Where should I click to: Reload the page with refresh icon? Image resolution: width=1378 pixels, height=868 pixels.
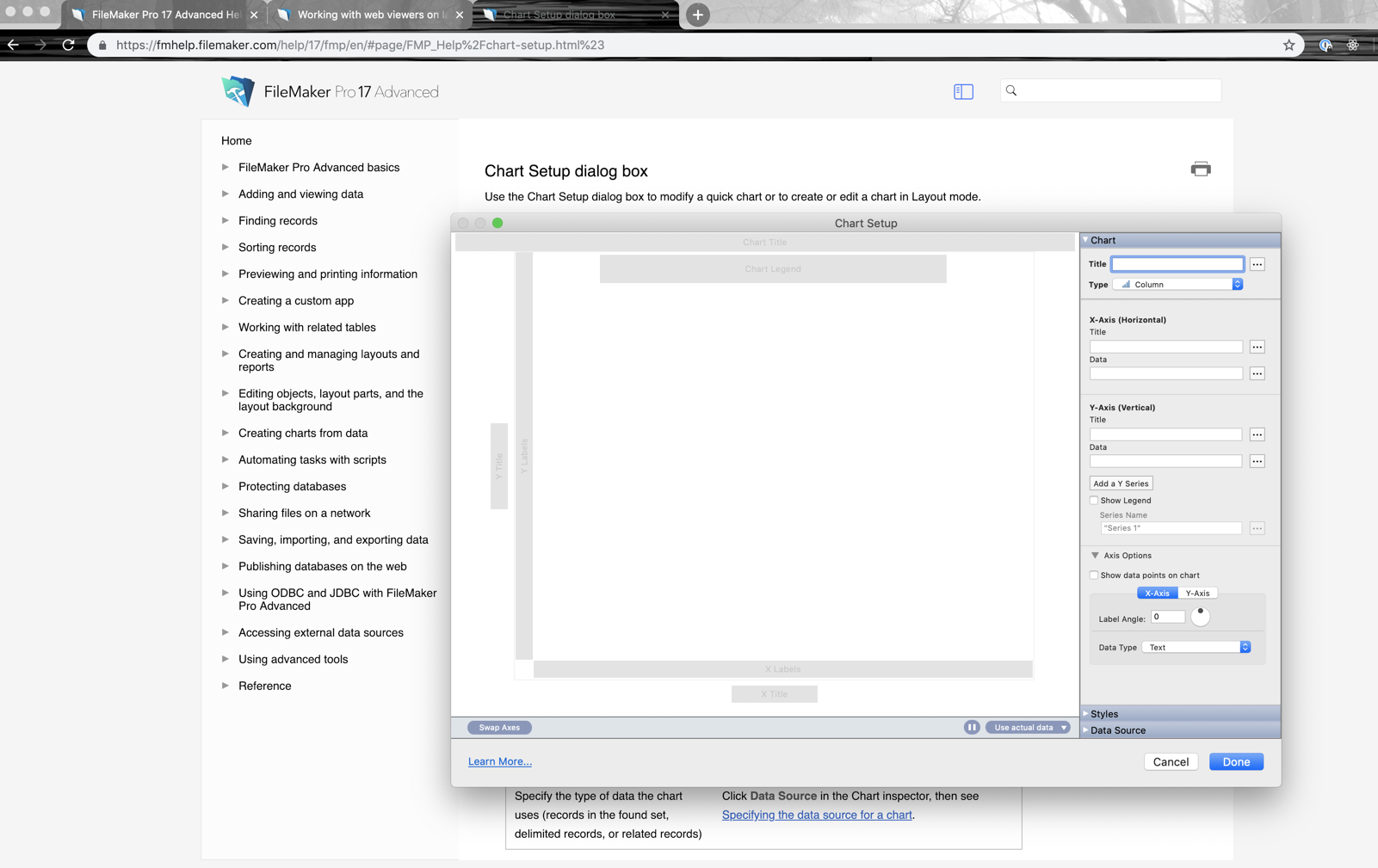[x=68, y=45]
